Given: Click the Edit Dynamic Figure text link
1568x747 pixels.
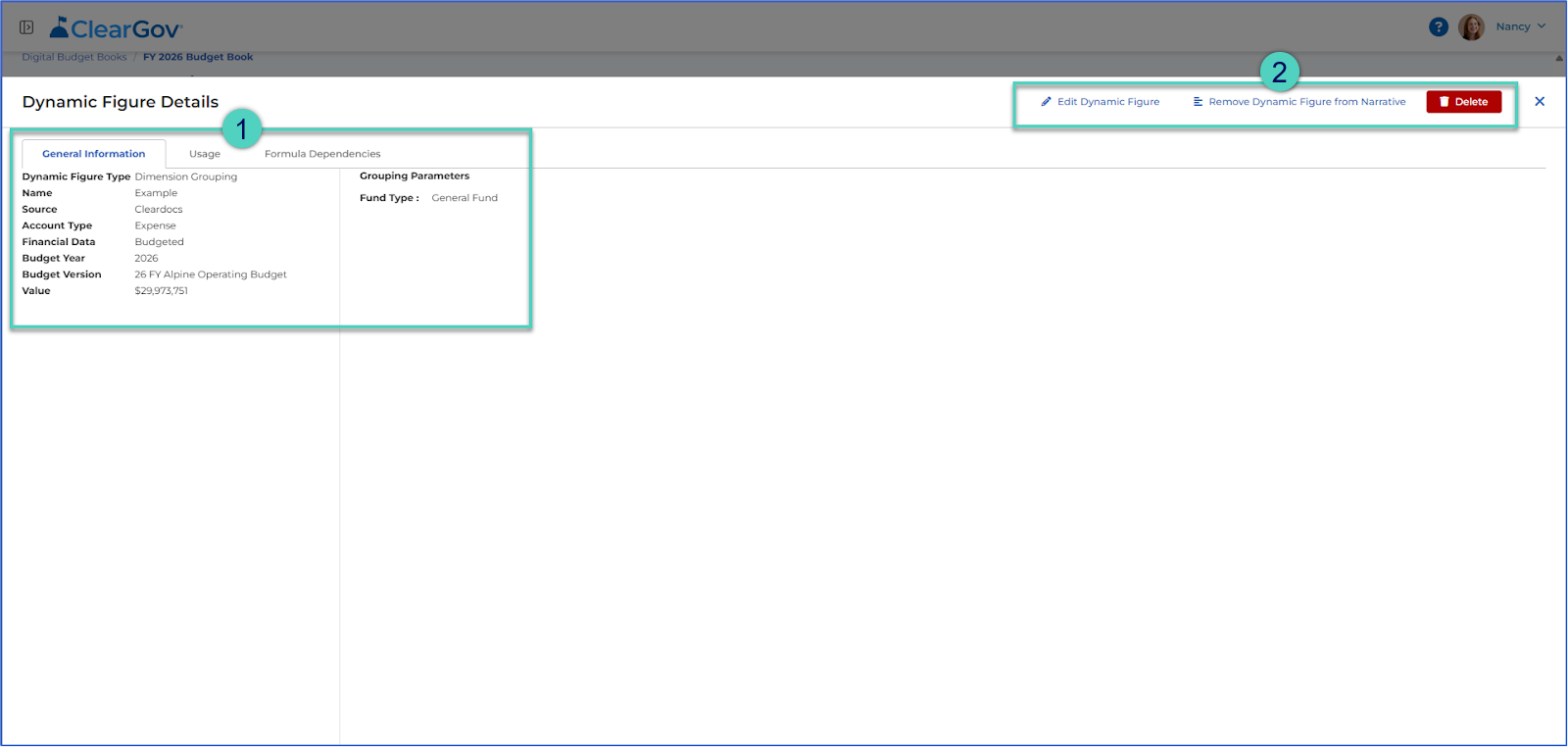Looking at the screenshot, I should 1108,102.
